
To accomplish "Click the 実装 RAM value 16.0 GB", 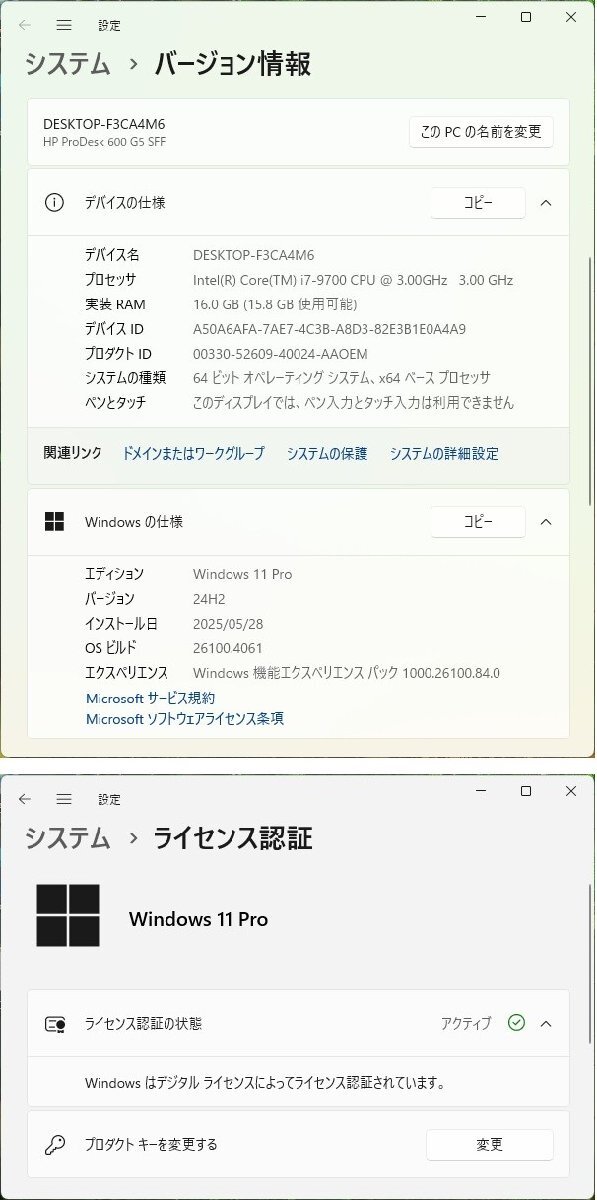I will click(275, 304).
